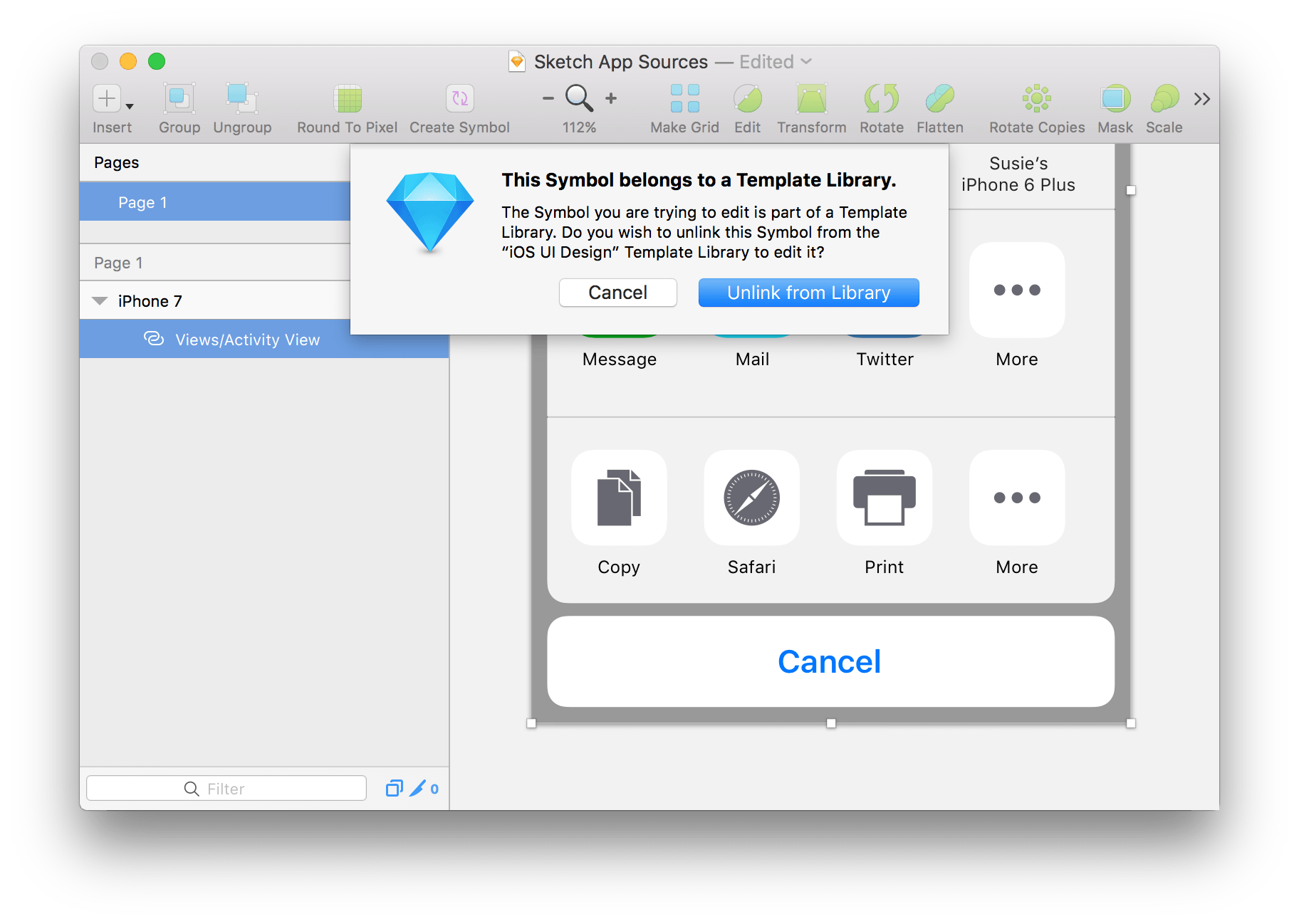Collapse the iPhone 7 artboard triangle
Screen dimensions: 1299x924
pos(100,301)
